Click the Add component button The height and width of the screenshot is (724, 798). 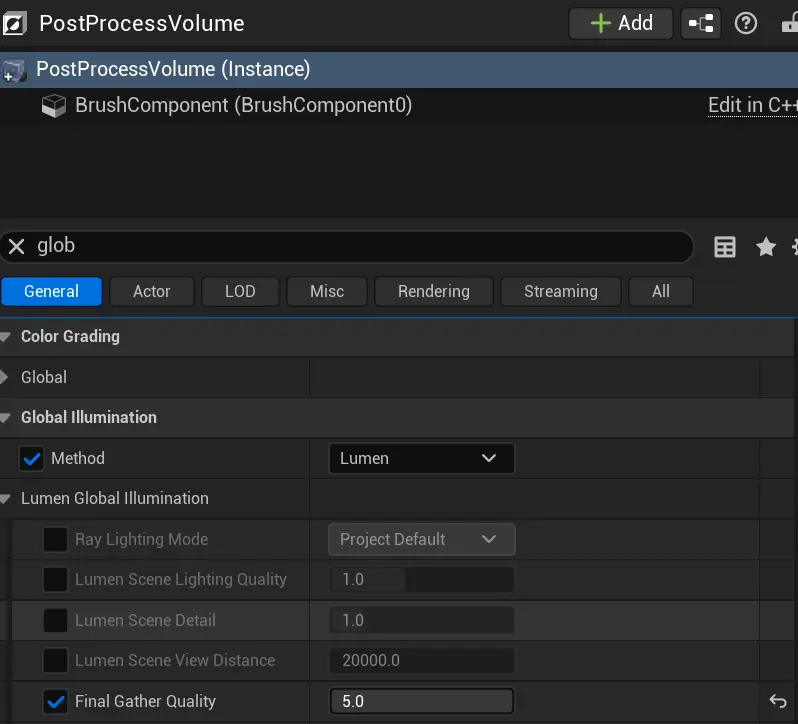pos(621,23)
